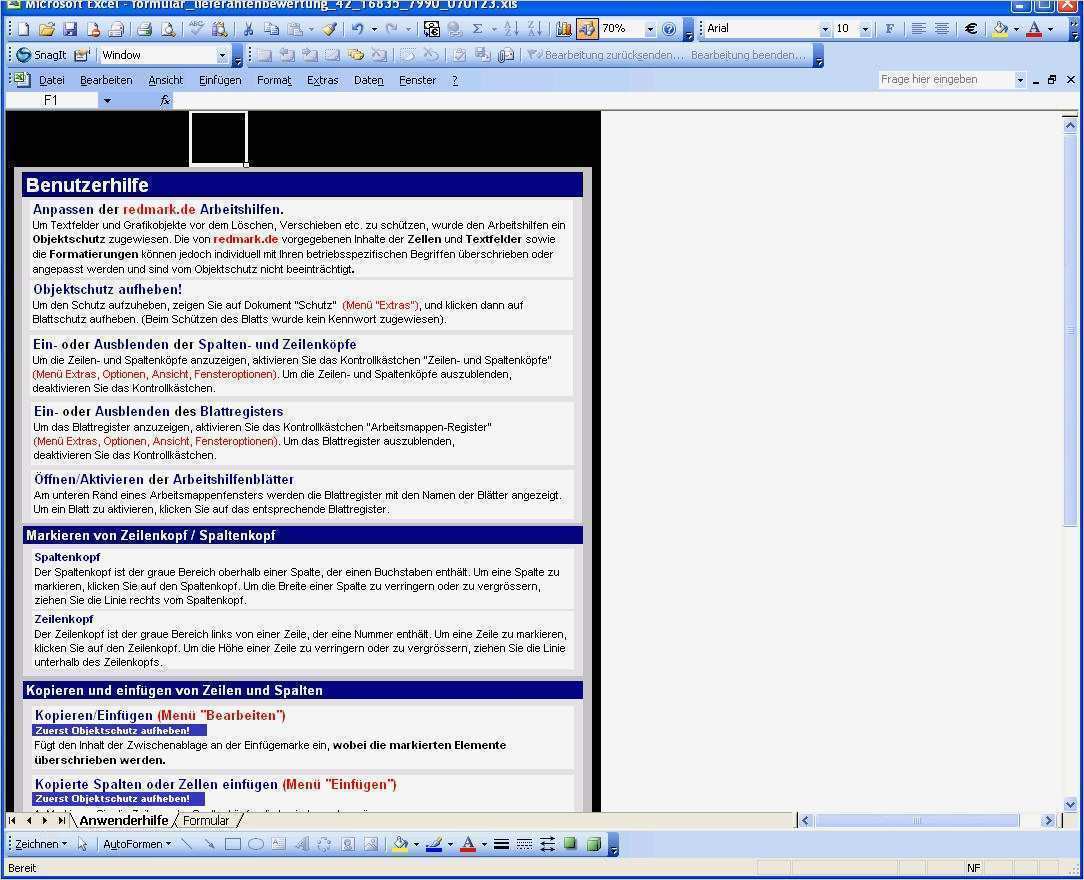Screen dimensions: 1084x880
Task: Open the Einfügen menu
Action: 220,80
